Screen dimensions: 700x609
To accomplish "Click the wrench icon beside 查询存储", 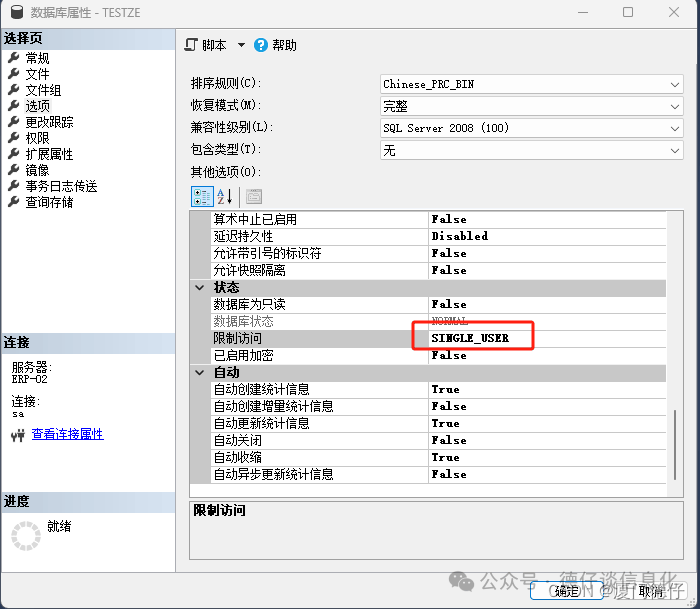I will click(14, 201).
